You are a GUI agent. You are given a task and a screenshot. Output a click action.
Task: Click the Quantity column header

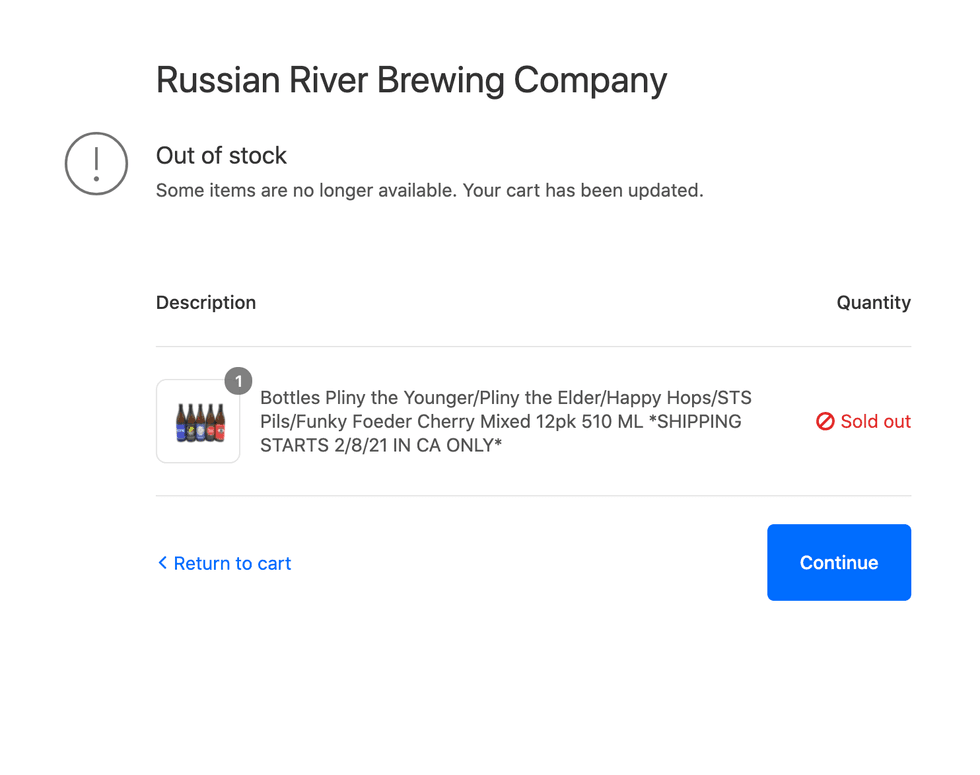(874, 302)
